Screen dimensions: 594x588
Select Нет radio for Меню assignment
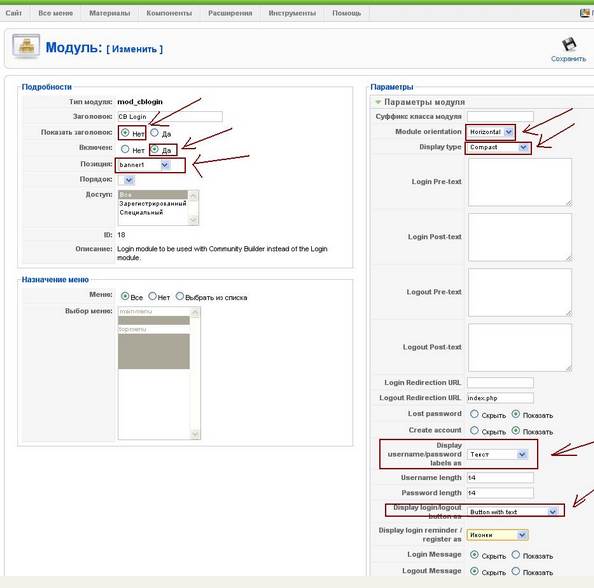coord(152,296)
